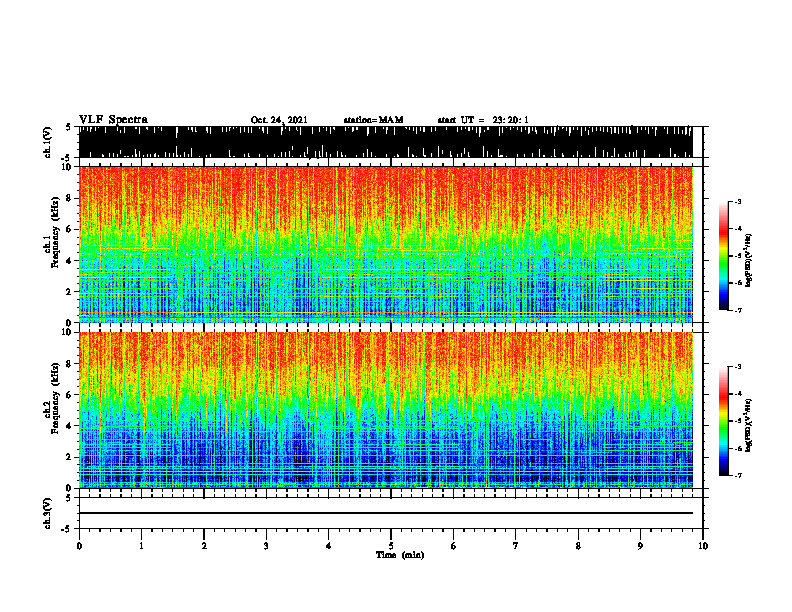Click the "station=MAM" header label
The image size is (792, 612).
374,120
